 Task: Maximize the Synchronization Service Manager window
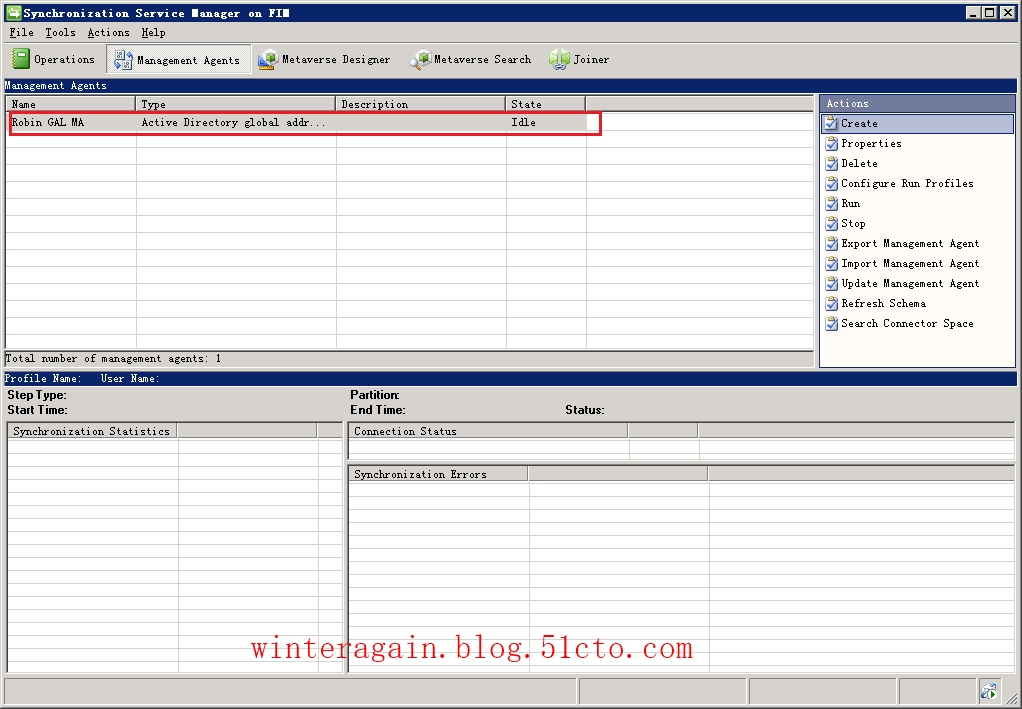pyautogui.click(x=989, y=12)
